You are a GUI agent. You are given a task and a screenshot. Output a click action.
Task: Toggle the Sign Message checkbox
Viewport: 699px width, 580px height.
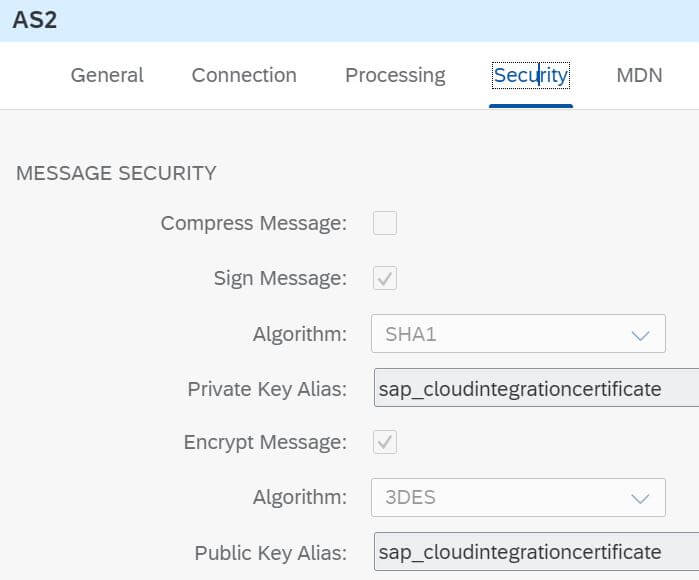tap(385, 278)
